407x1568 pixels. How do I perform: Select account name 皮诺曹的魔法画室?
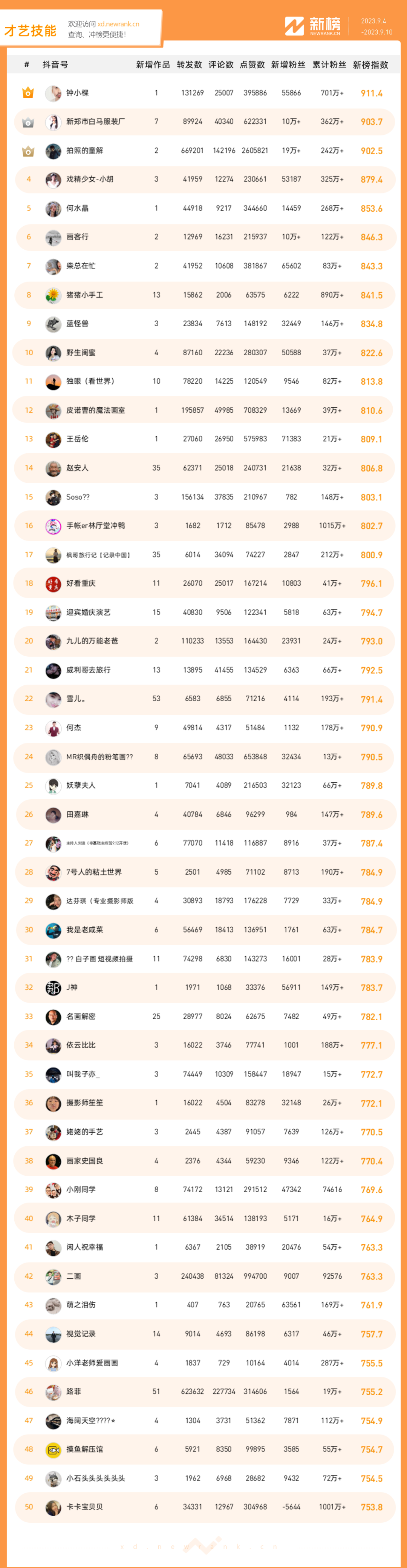[95, 410]
